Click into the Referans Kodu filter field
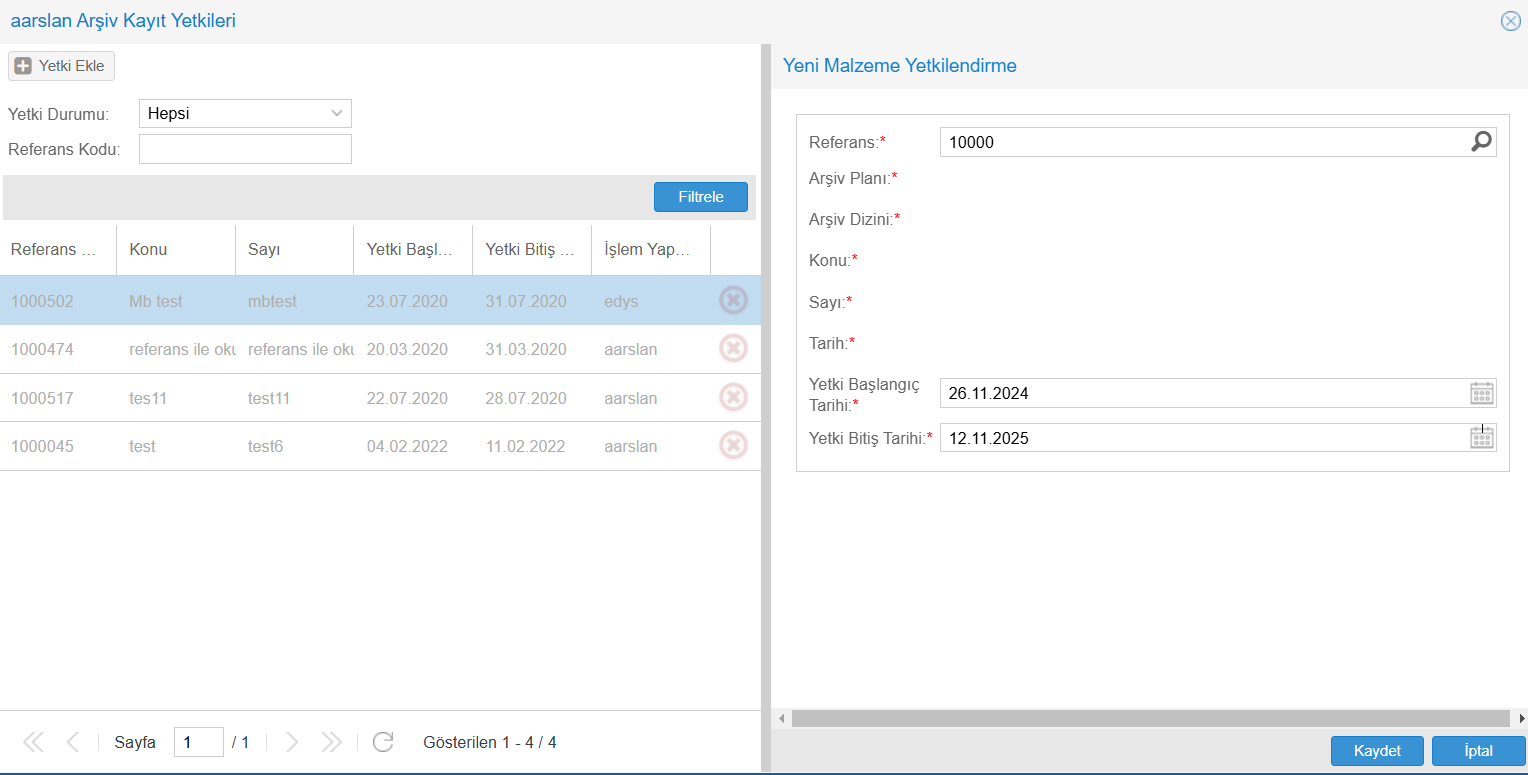This screenshot has height=775, width=1528. pos(245,149)
